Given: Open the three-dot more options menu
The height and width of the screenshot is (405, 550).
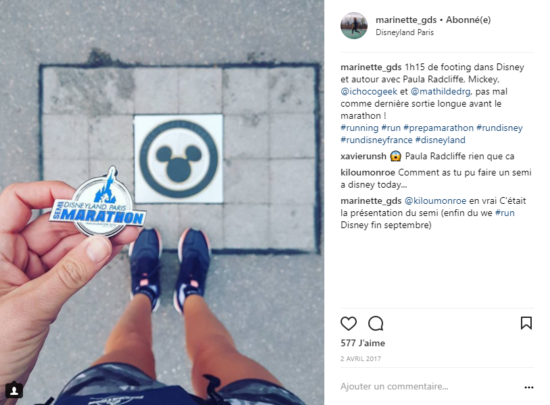Looking at the screenshot, I should pyautogui.click(x=529, y=387).
